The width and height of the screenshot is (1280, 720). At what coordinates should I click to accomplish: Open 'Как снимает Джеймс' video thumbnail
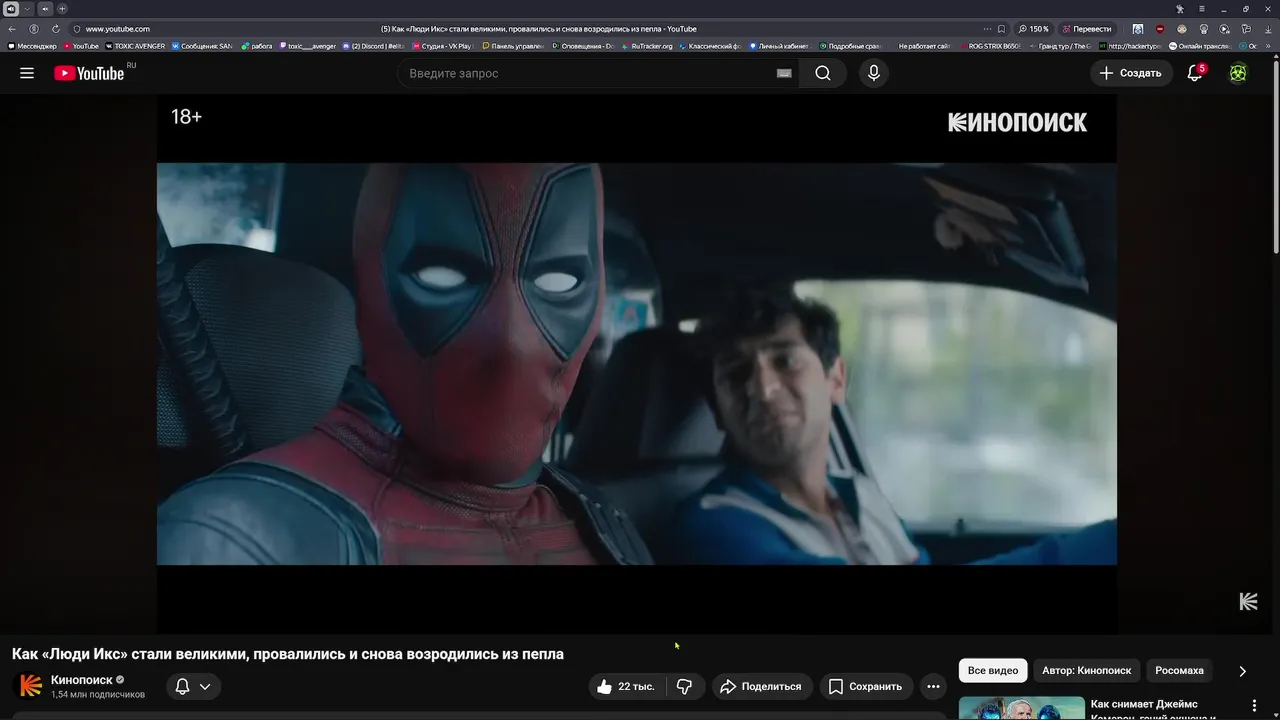point(1021,708)
